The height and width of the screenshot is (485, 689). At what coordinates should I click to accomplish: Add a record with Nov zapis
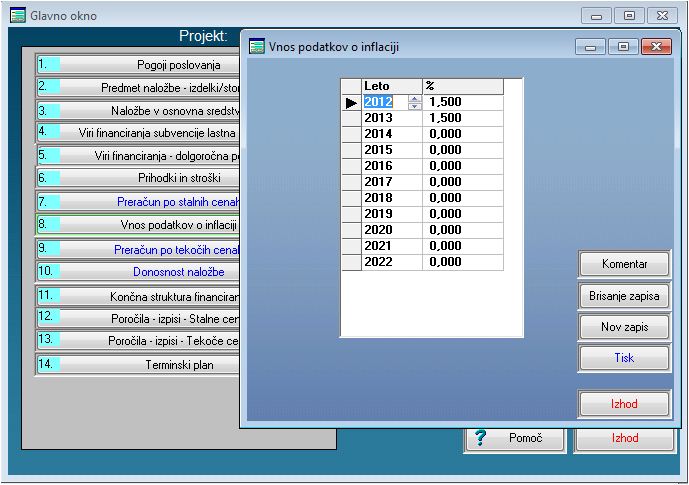pos(624,327)
